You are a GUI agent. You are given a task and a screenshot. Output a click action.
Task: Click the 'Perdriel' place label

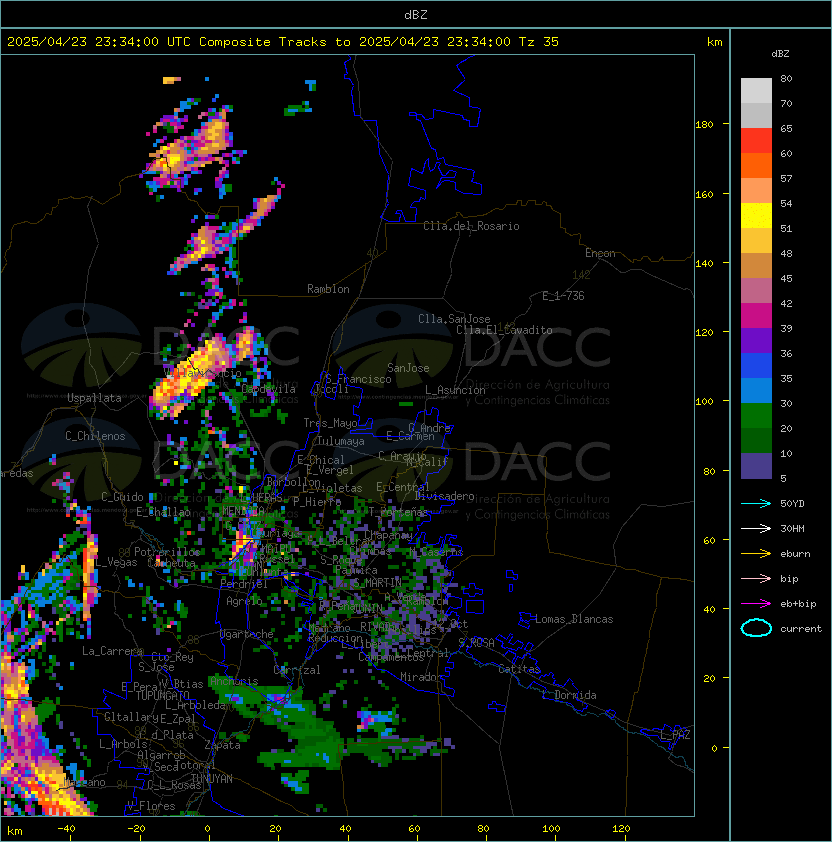coord(244,584)
